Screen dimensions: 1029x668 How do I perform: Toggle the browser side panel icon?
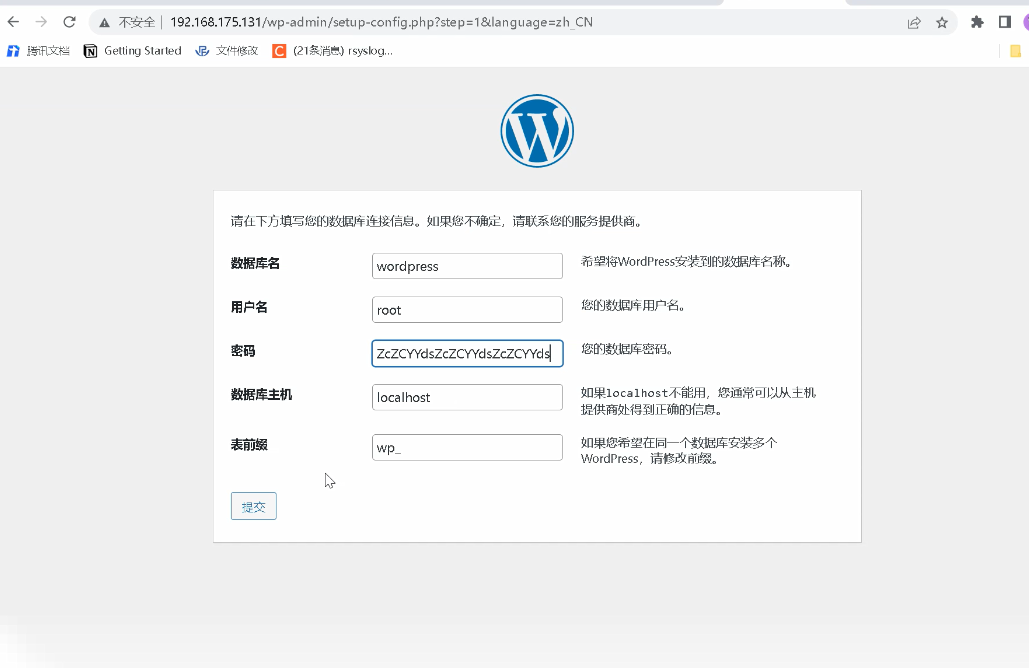1005,22
